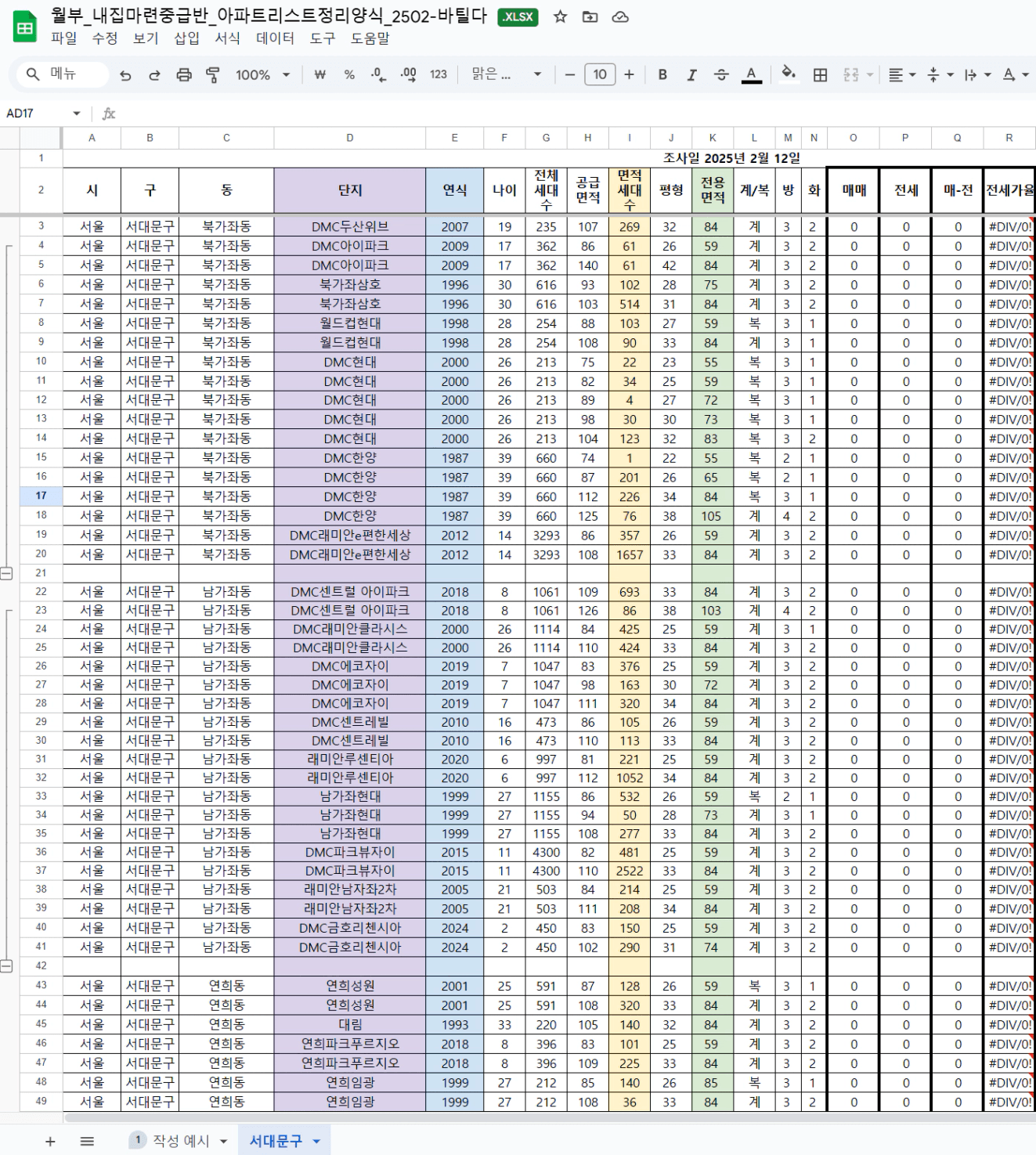Select the 조사일 2025년 2월 12일 cell
Image resolution: width=1036 pixels, height=1155 pixels.
click(731, 158)
